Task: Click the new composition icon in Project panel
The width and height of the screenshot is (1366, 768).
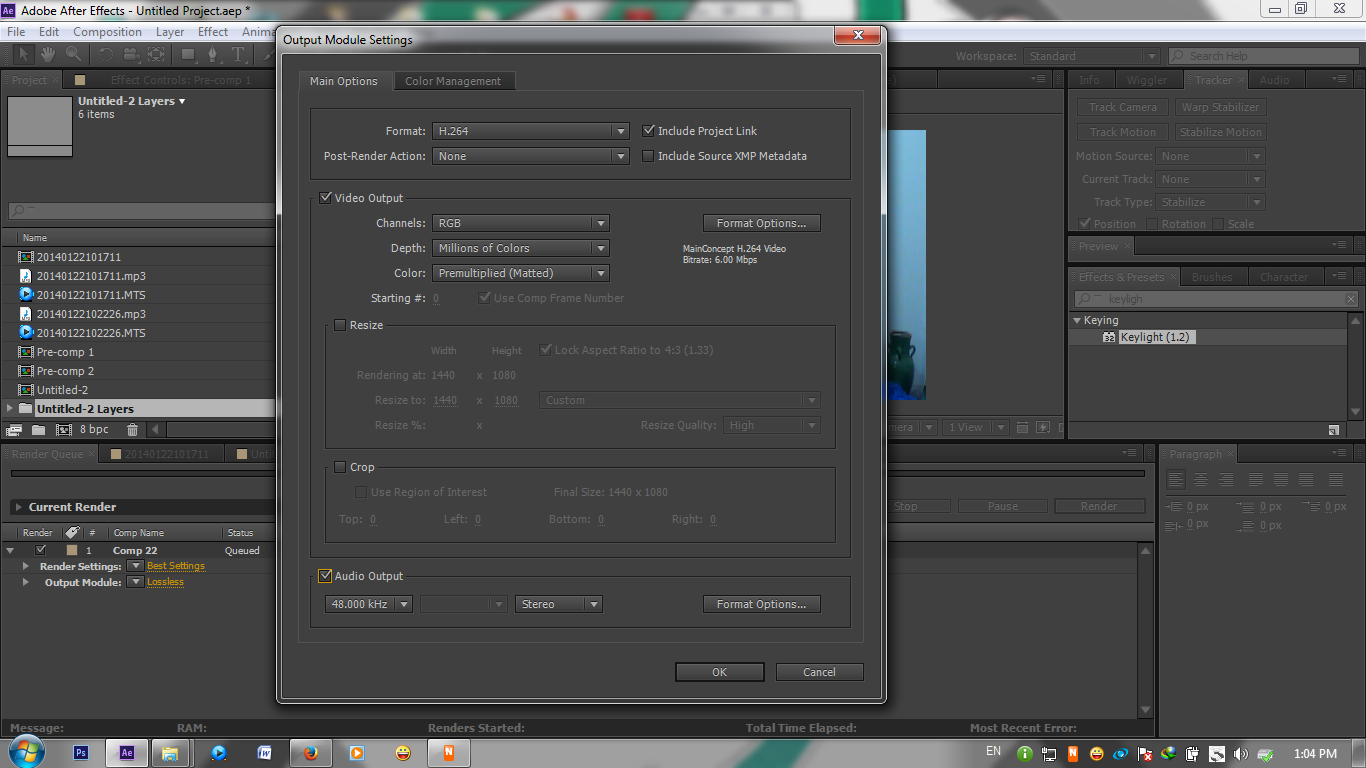Action: (x=64, y=430)
